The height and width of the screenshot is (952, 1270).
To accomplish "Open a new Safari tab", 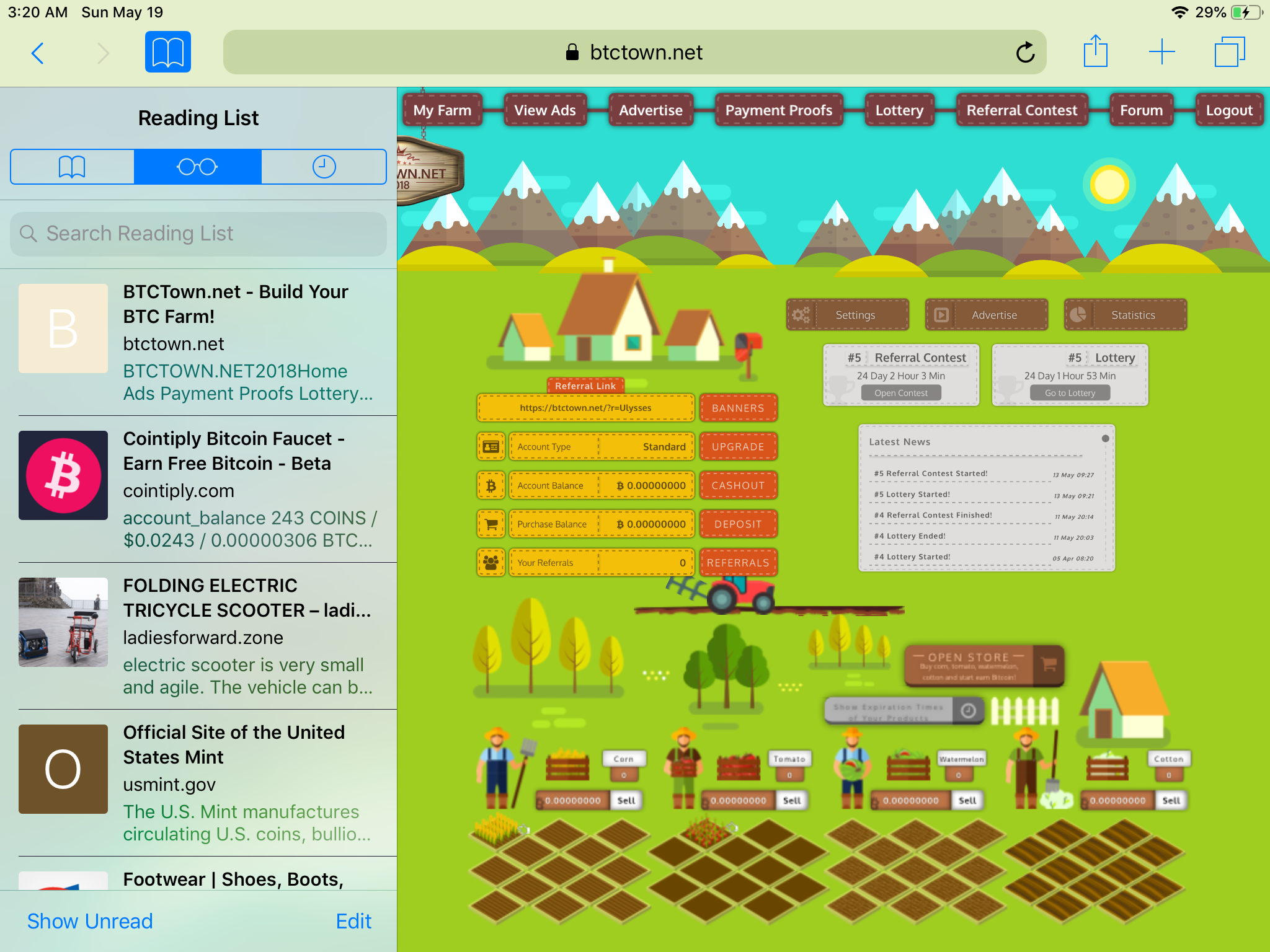I will (x=1161, y=52).
